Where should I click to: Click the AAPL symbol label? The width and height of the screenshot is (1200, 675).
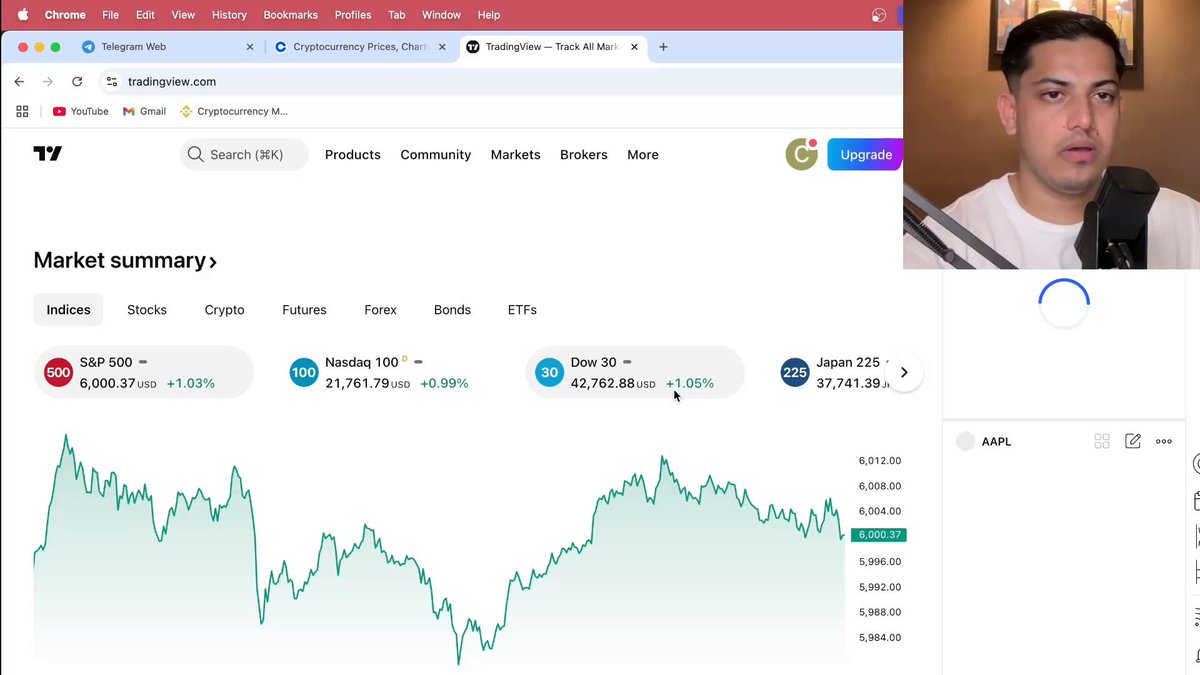click(996, 442)
